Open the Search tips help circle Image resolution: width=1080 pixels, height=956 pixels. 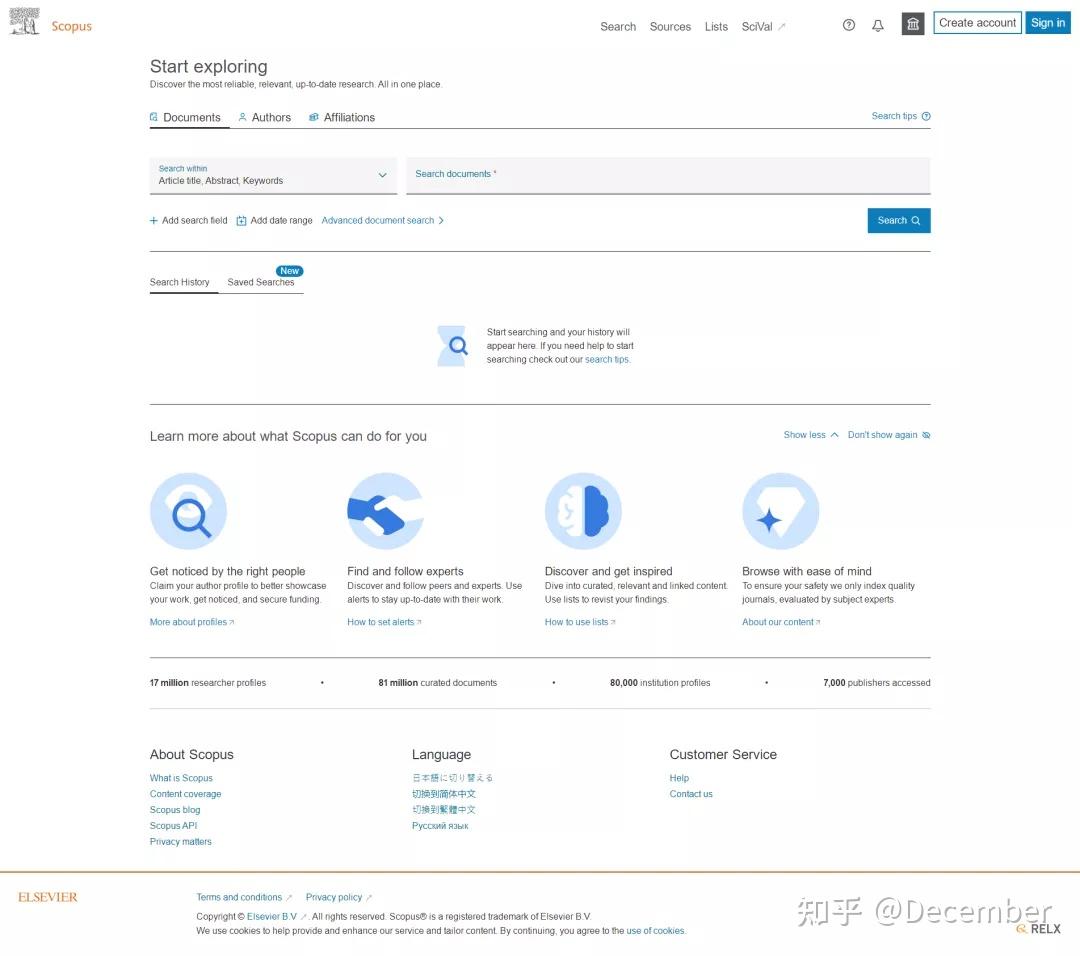(925, 115)
